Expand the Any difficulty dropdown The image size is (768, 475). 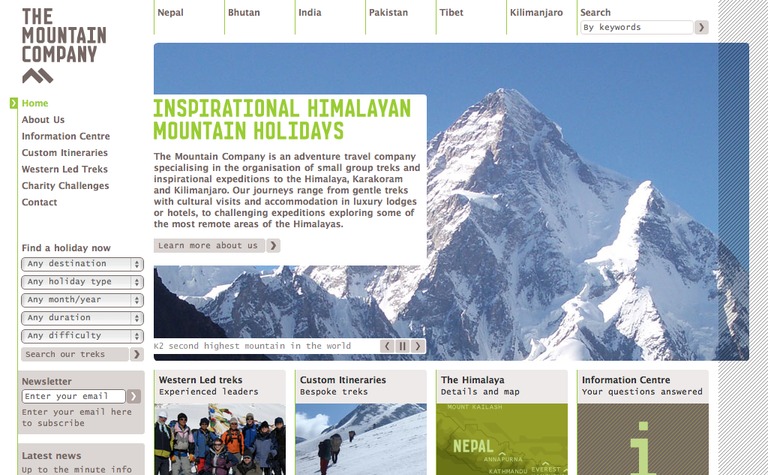(82, 336)
